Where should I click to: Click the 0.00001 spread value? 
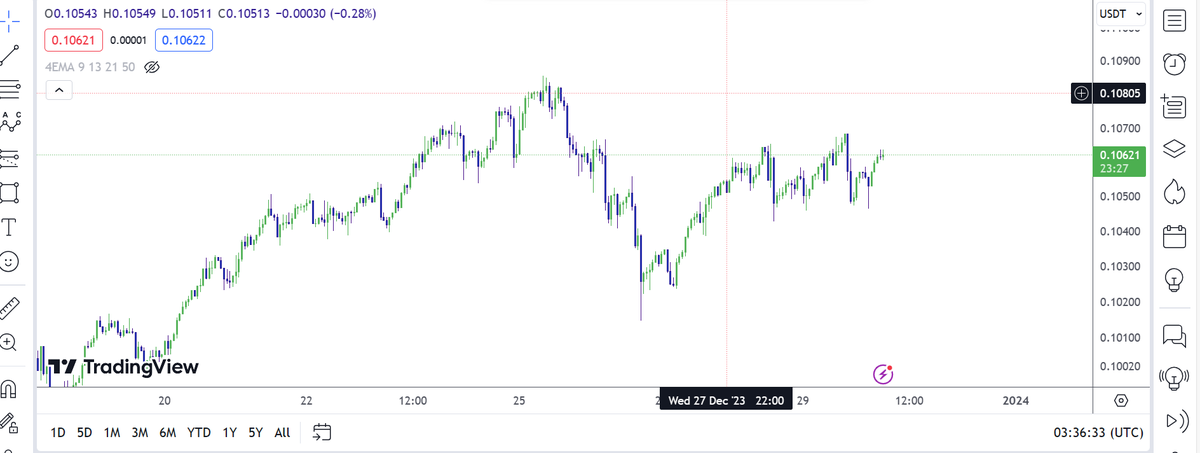tap(128, 40)
